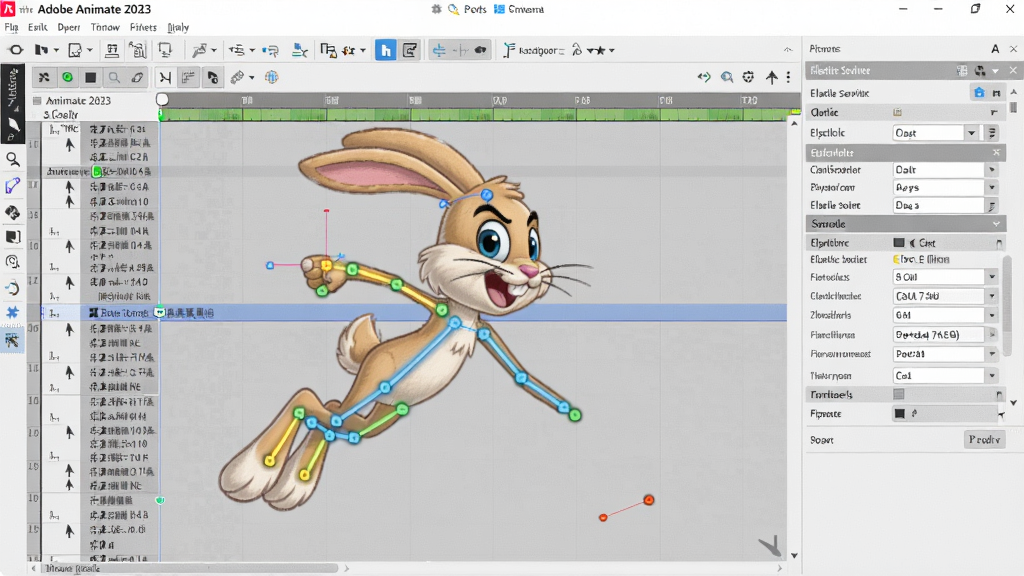Image resolution: width=1024 pixels, height=576 pixels.
Task: Click the up-arrow icon above the timeline
Action: point(771,77)
